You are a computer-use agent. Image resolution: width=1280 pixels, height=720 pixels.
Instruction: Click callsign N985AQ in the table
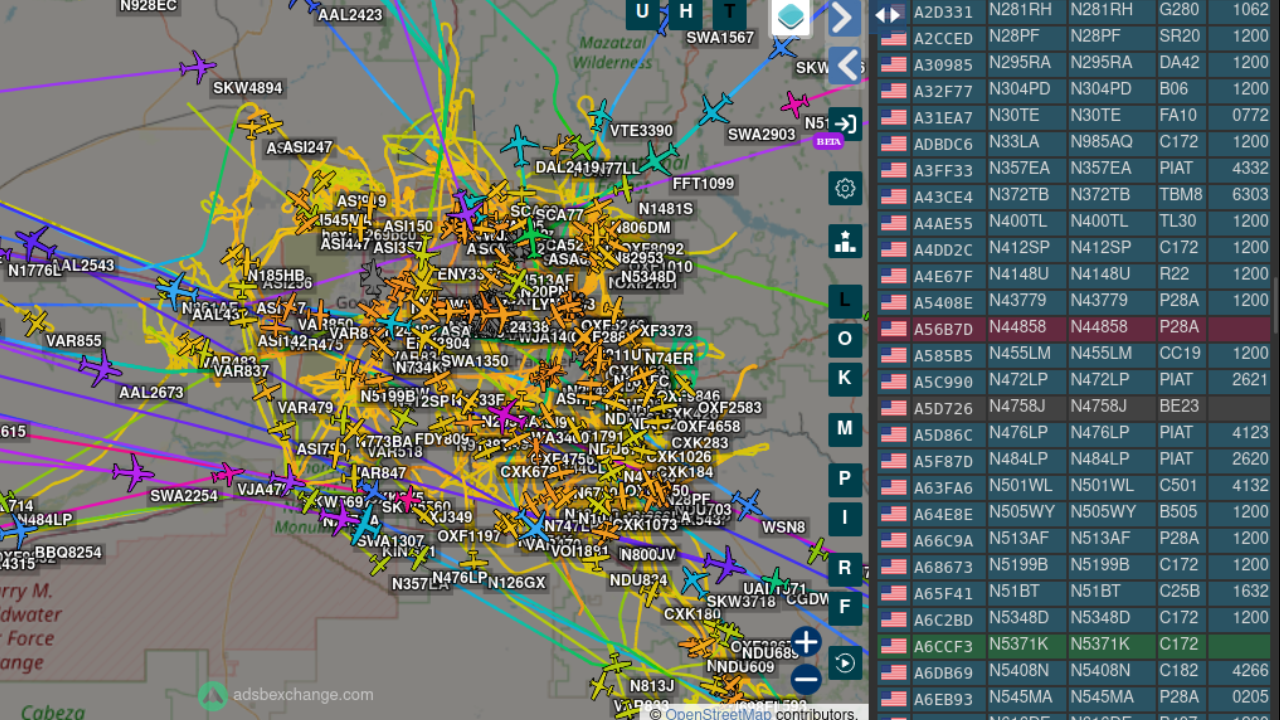1101,143
